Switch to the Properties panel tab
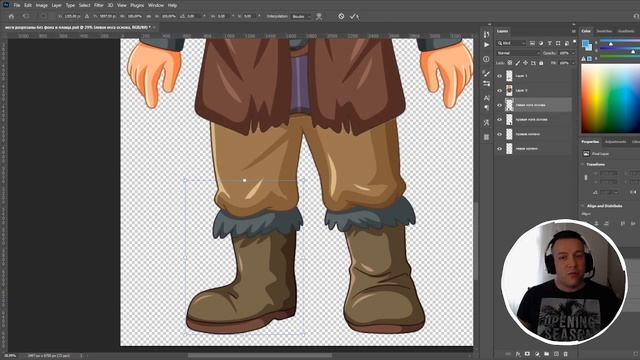Screen dimensions: 640x360 [x=590, y=142]
